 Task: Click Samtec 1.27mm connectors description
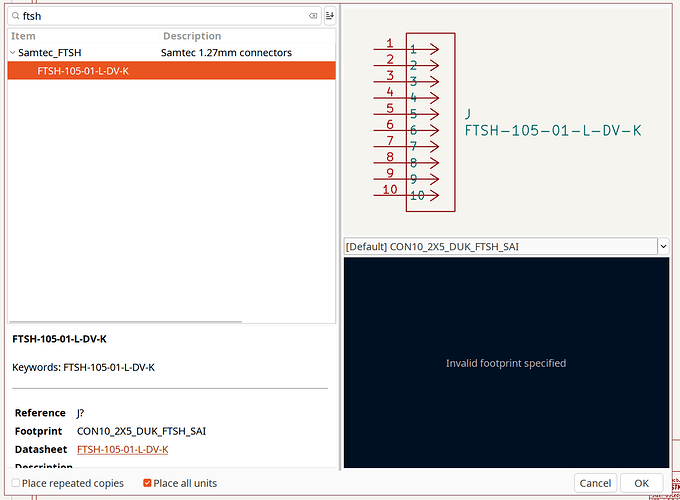click(x=226, y=53)
